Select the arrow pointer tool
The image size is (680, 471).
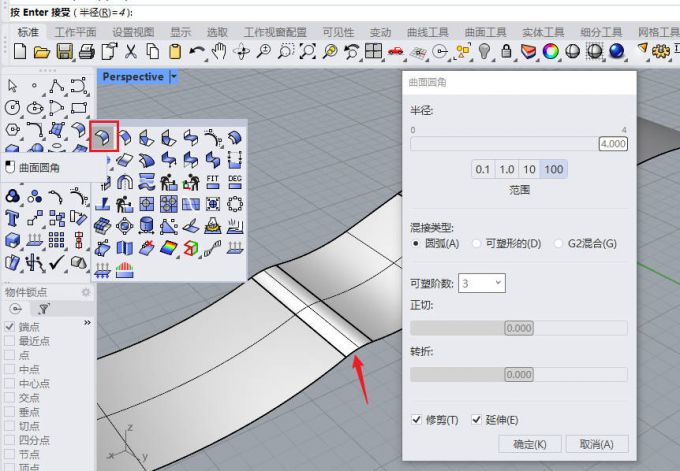click(x=12, y=86)
